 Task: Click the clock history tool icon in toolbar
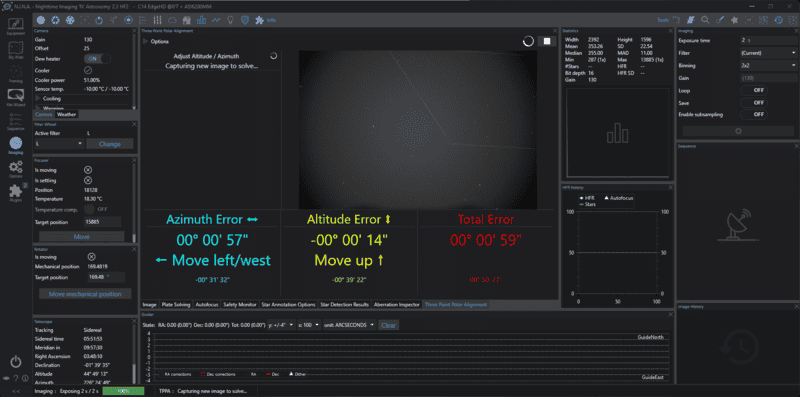click(x=779, y=20)
